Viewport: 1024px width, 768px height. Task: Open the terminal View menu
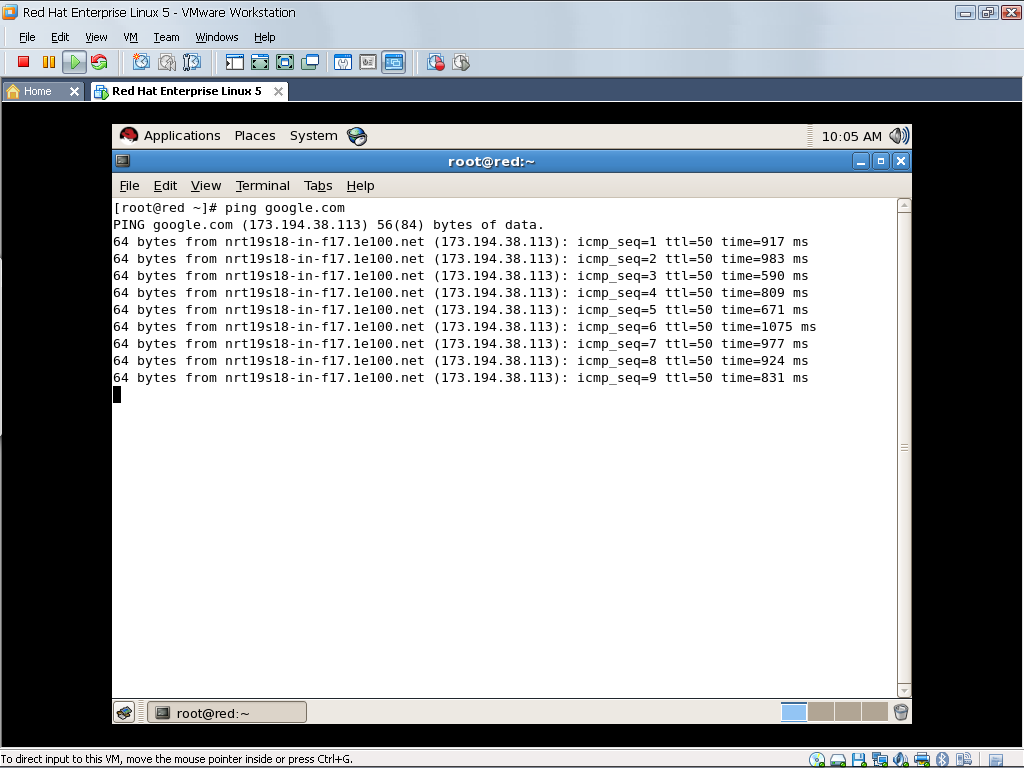pyautogui.click(x=206, y=185)
